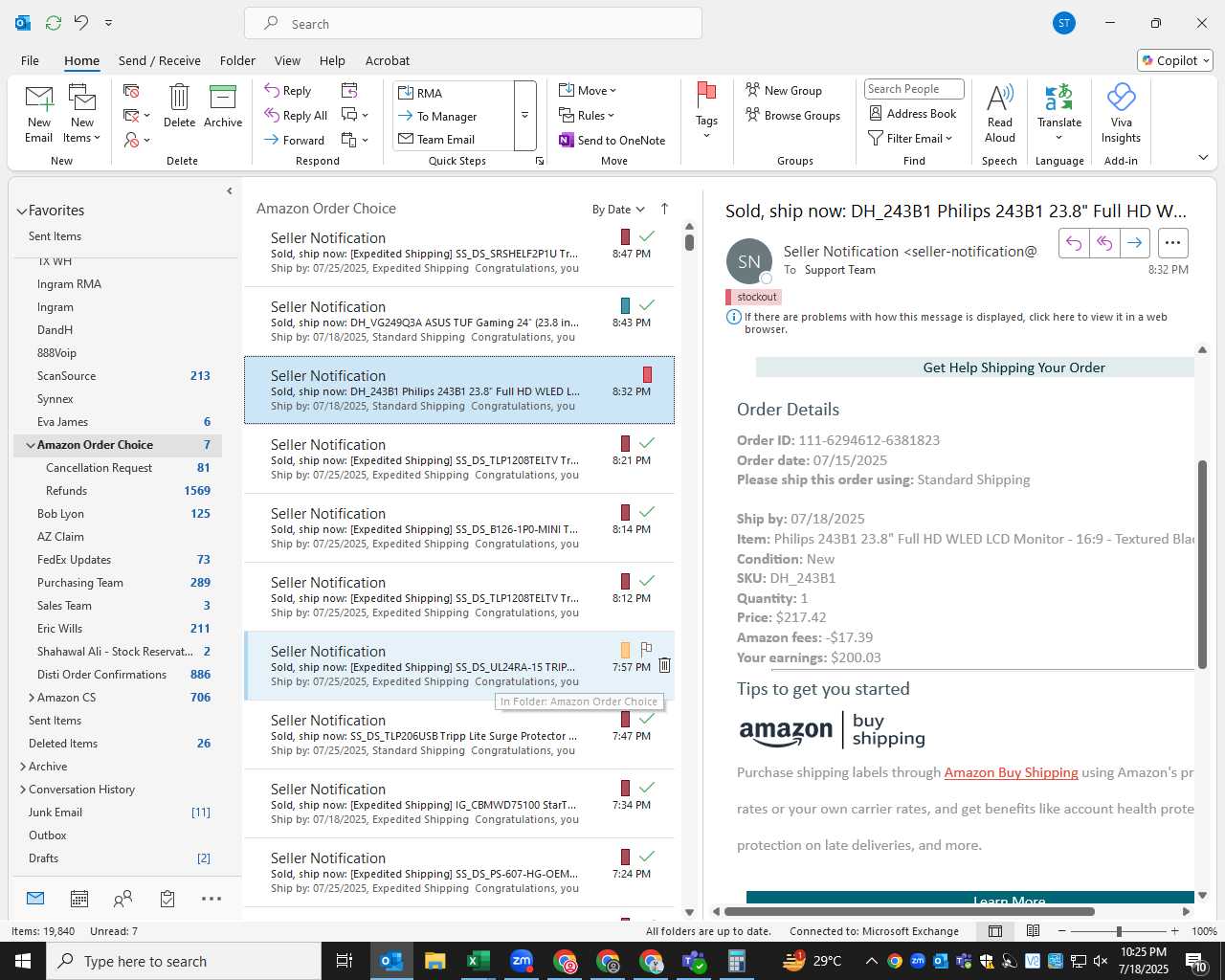Switch to the Mail view icon

[35, 898]
